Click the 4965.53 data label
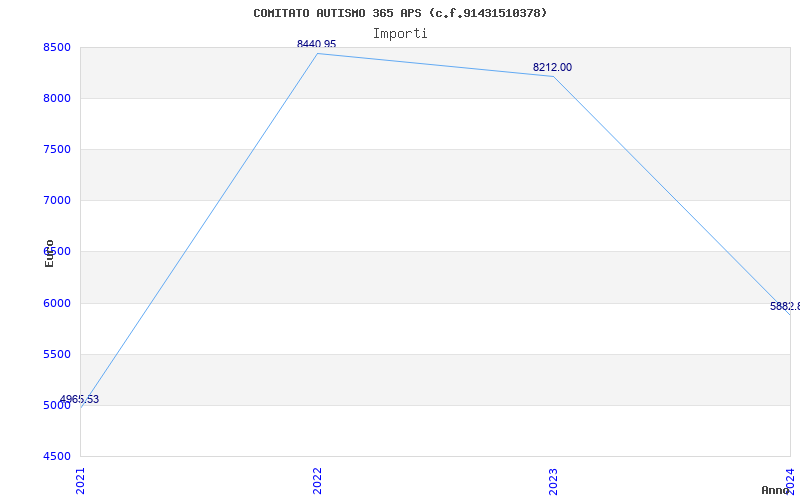The image size is (800, 500). pyautogui.click(x=79, y=399)
